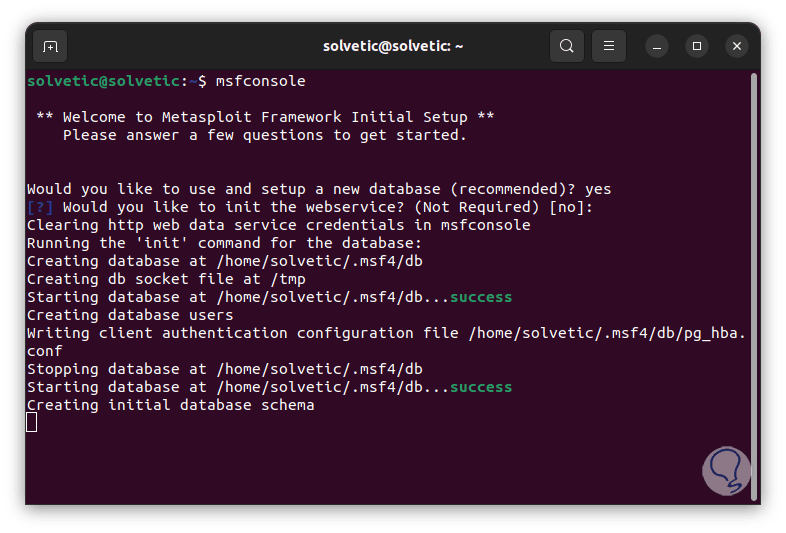
Task: Open the hamburger main menu
Action: (609, 46)
